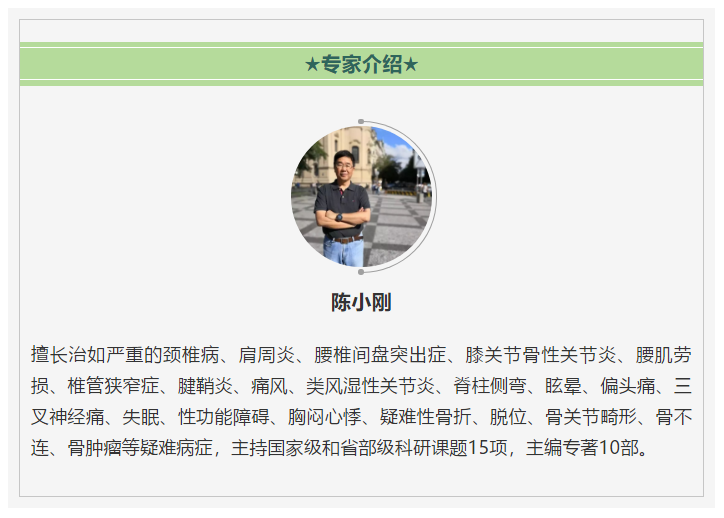
Task: Click the term 脊柱侧弯
Action: (490, 386)
